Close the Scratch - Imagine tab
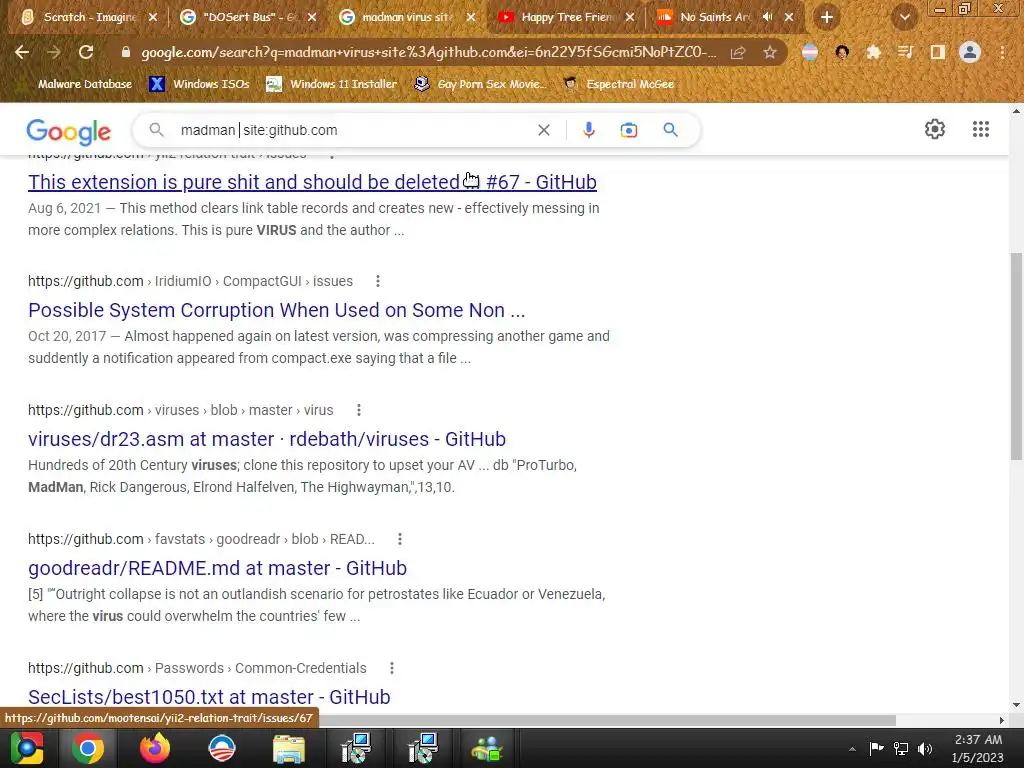This screenshot has width=1024, height=768. (153, 17)
